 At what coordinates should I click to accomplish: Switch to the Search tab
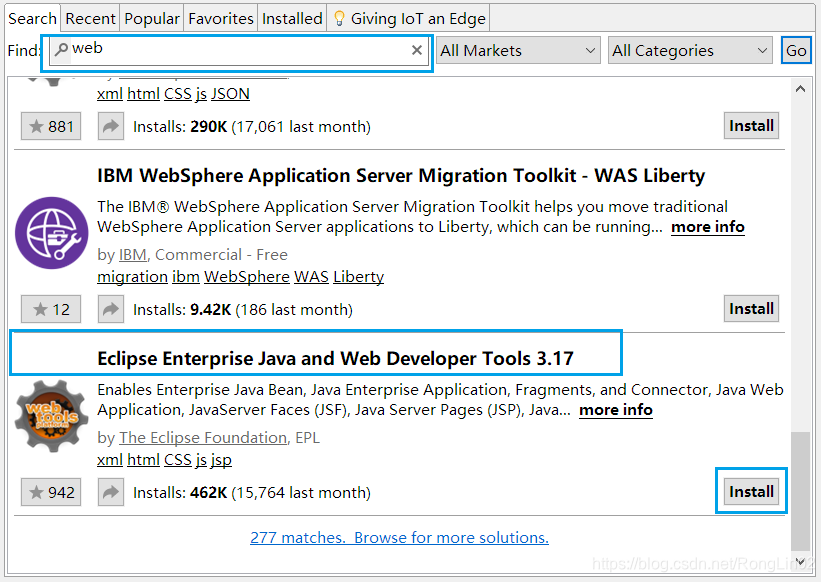[33, 19]
